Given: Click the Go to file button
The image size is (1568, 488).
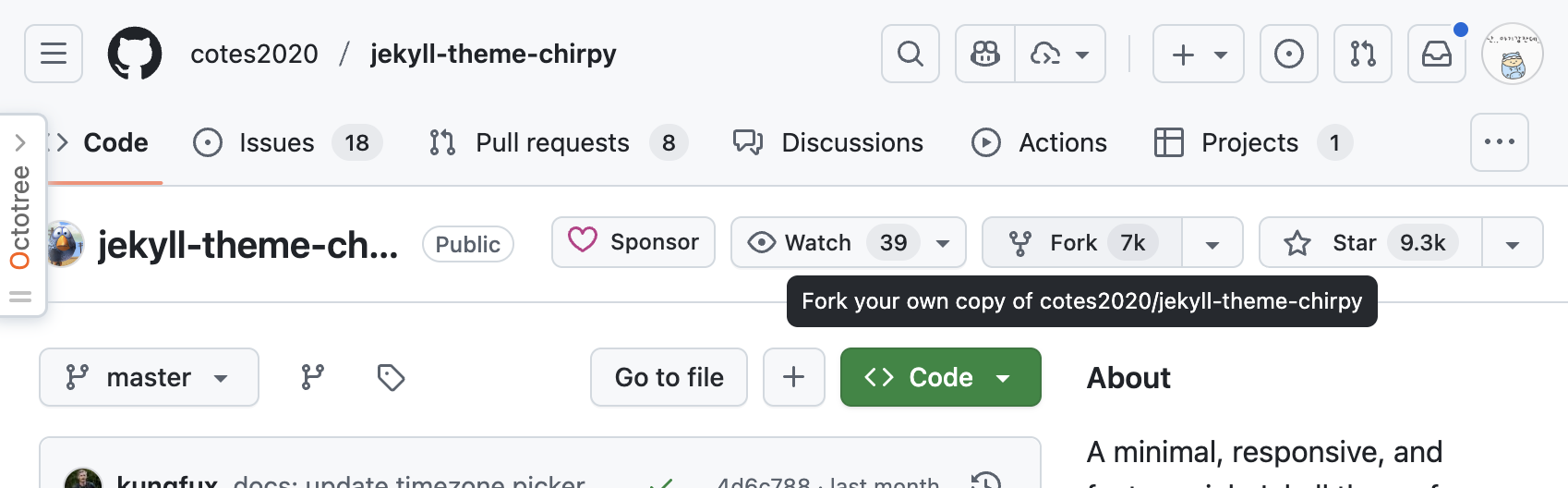Looking at the screenshot, I should (669, 377).
